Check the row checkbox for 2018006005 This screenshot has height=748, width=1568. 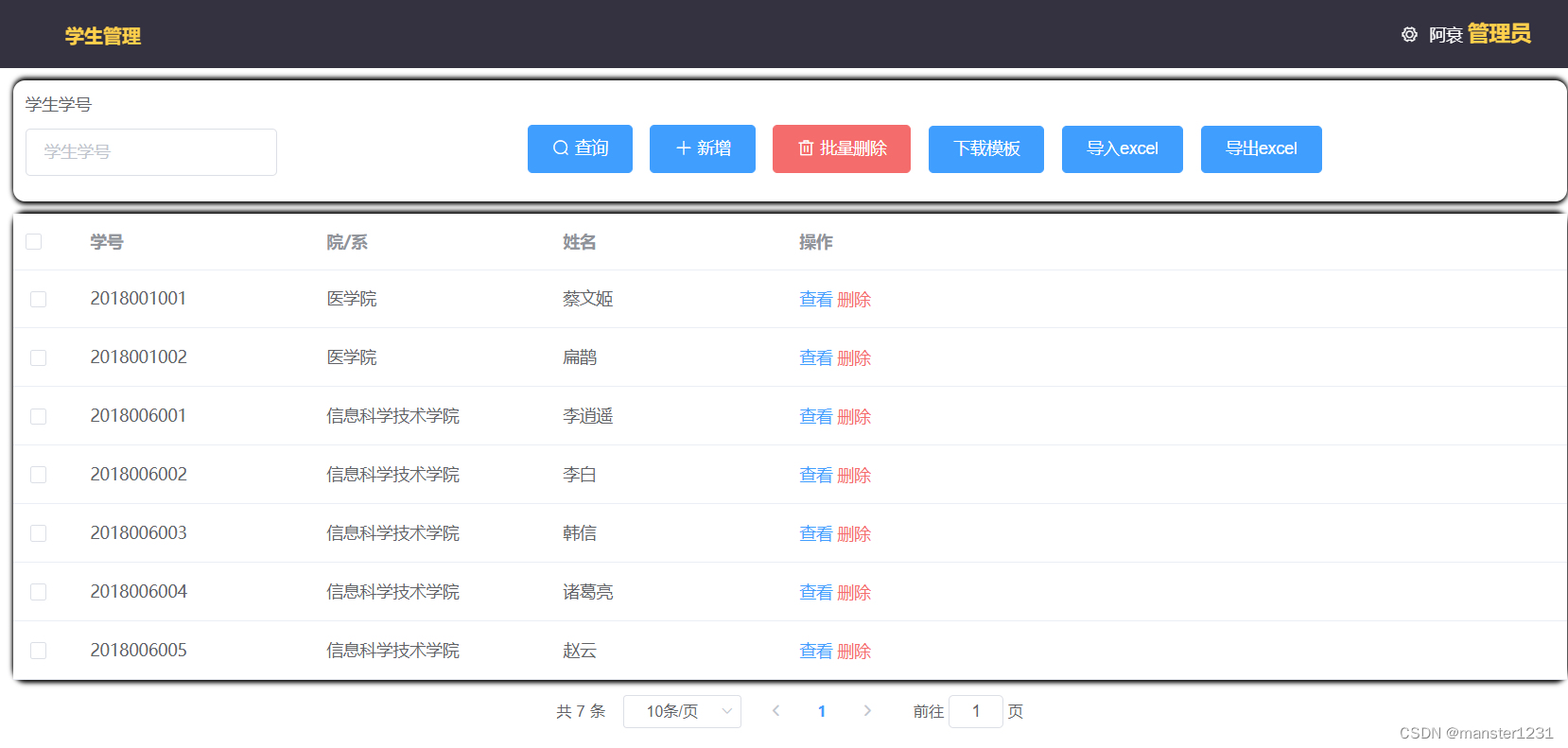coord(39,651)
